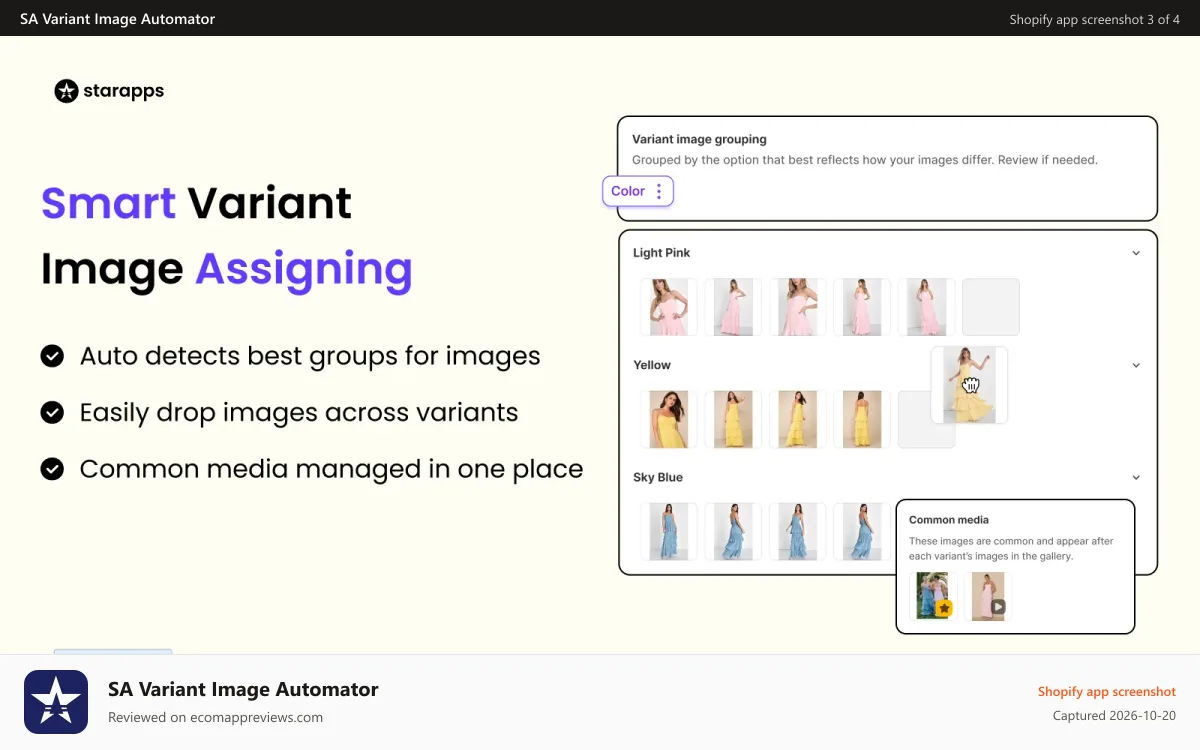Select the first Yellow dress thumbnail
Image resolution: width=1200 pixels, height=750 pixels.
[x=669, y=419]
